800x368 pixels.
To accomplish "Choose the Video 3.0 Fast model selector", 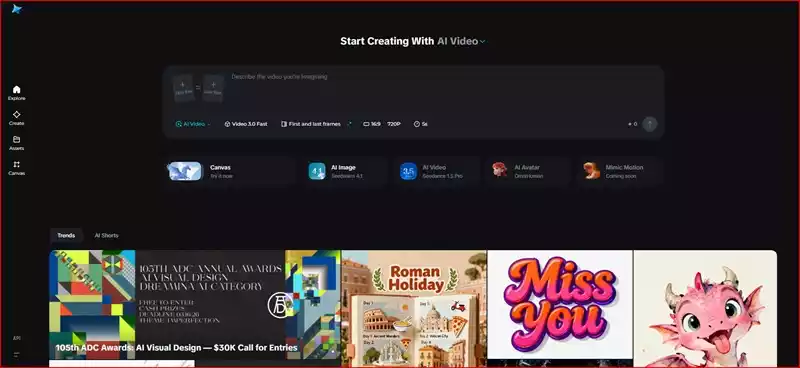I will pyautogui.click(x=246, y=124).
